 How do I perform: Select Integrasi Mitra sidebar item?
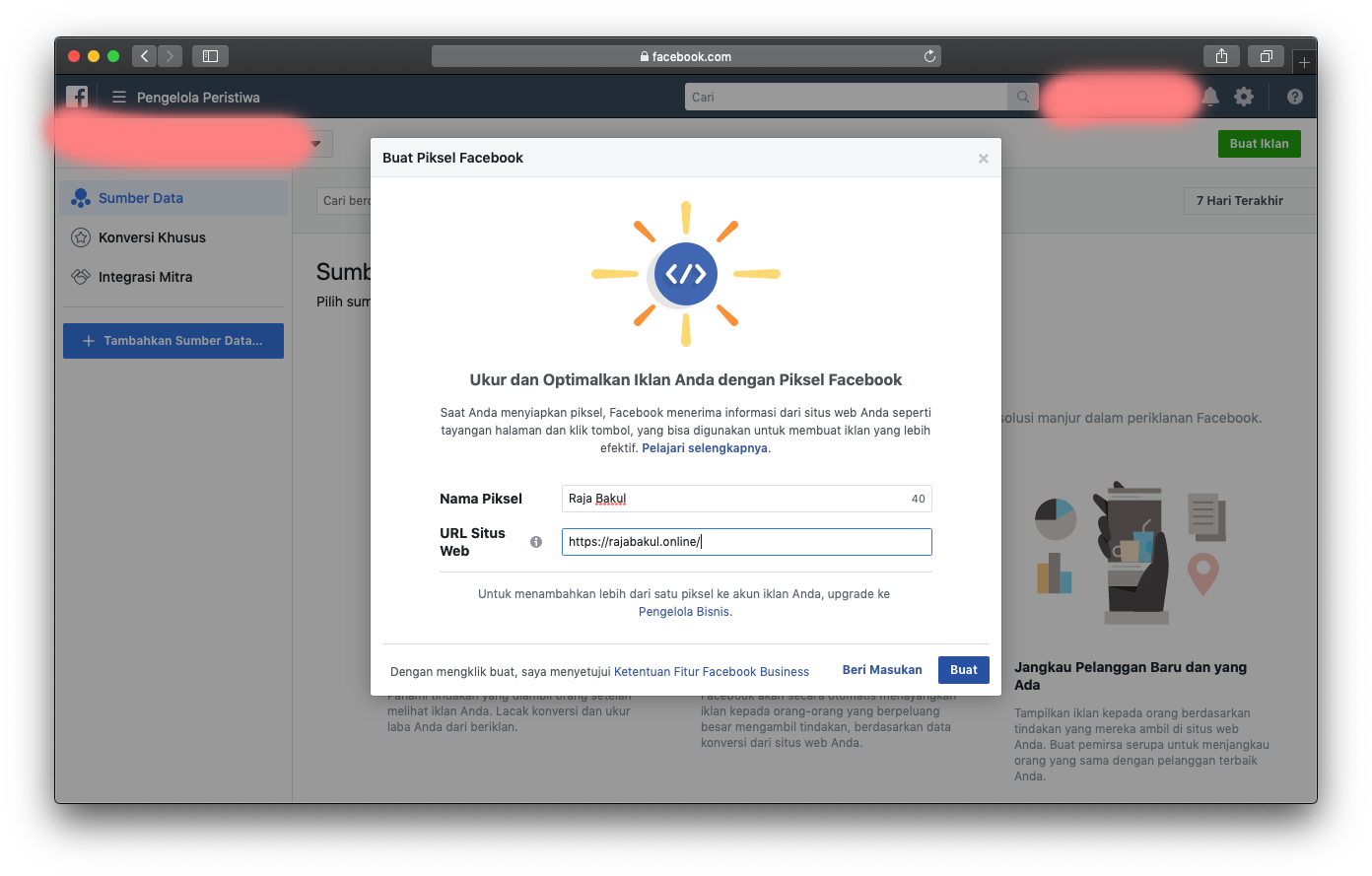pos(173,277)
